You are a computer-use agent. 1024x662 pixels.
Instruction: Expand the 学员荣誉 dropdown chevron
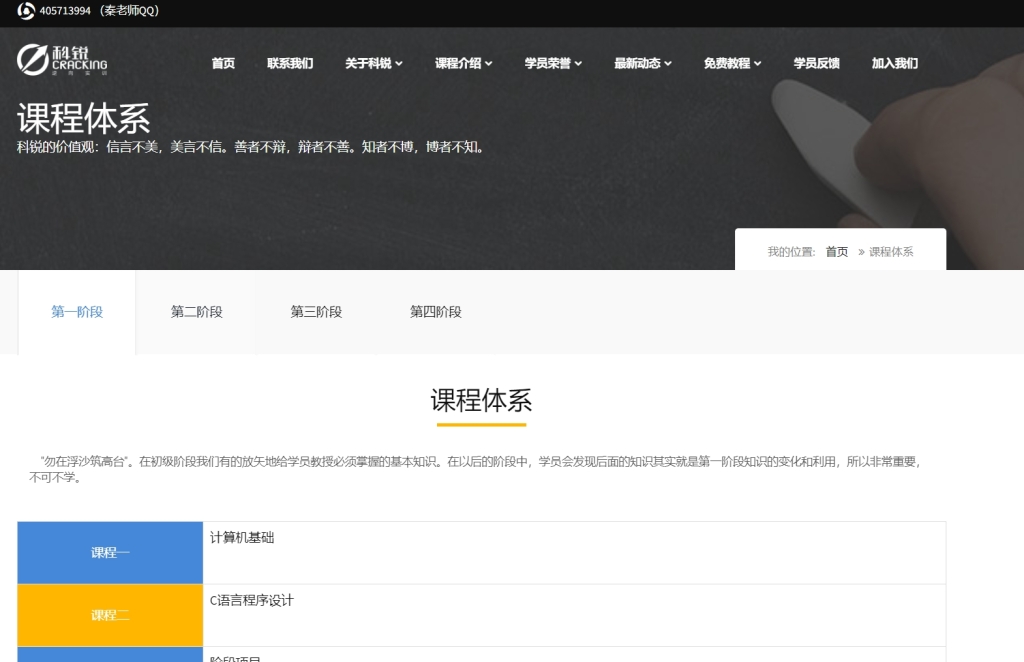click(578, 63)
